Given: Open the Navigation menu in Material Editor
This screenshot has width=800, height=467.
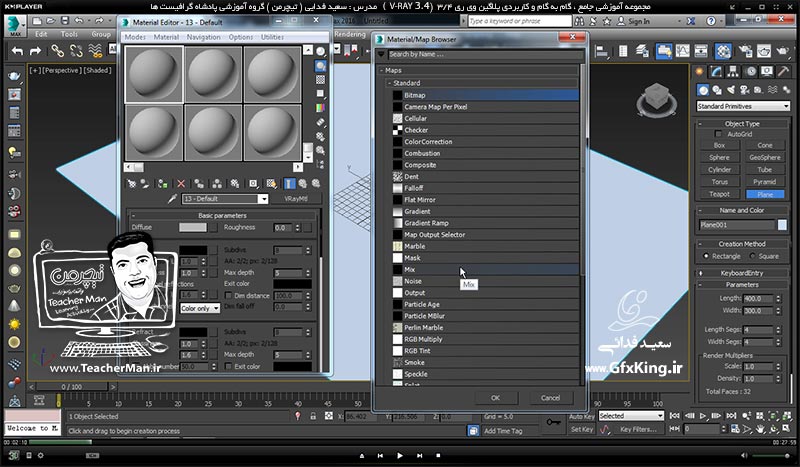Looking at the screenshot, I should (x=203, y=37).
